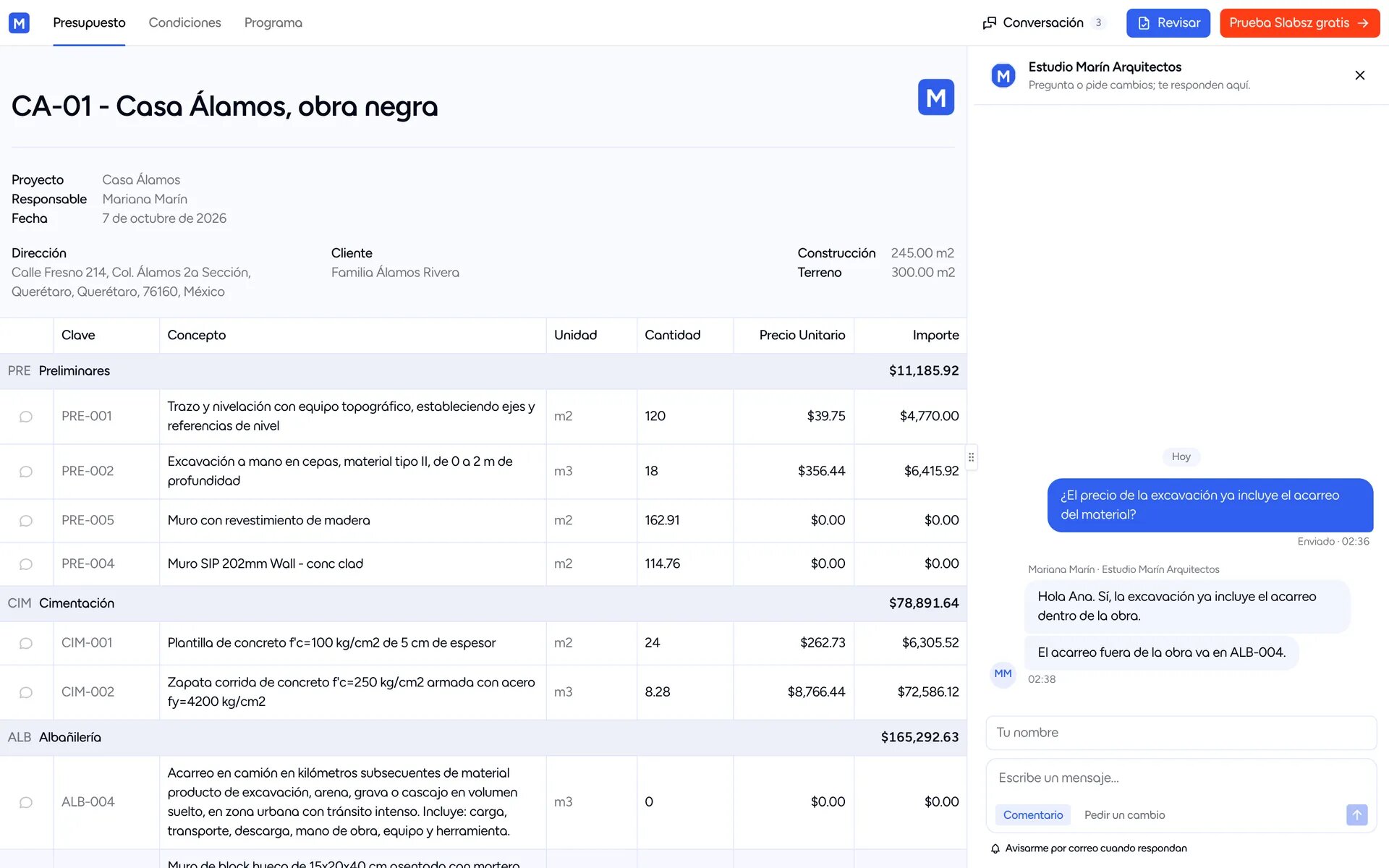Click the conversation count badge 3

(x=1097, y=22)
